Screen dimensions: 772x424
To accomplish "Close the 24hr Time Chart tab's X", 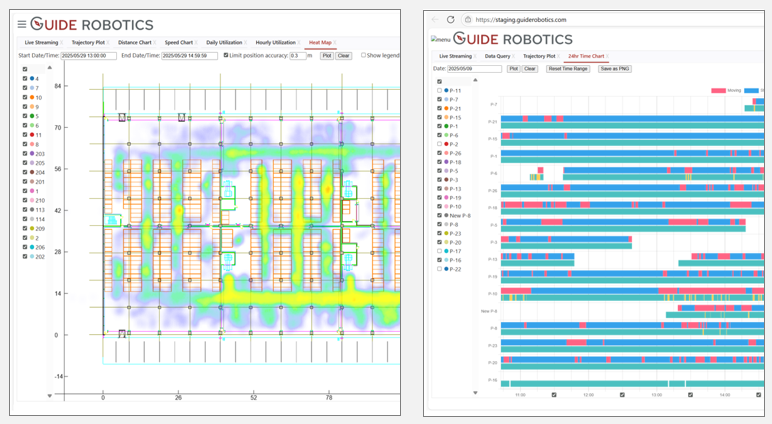I will (607, 57).
